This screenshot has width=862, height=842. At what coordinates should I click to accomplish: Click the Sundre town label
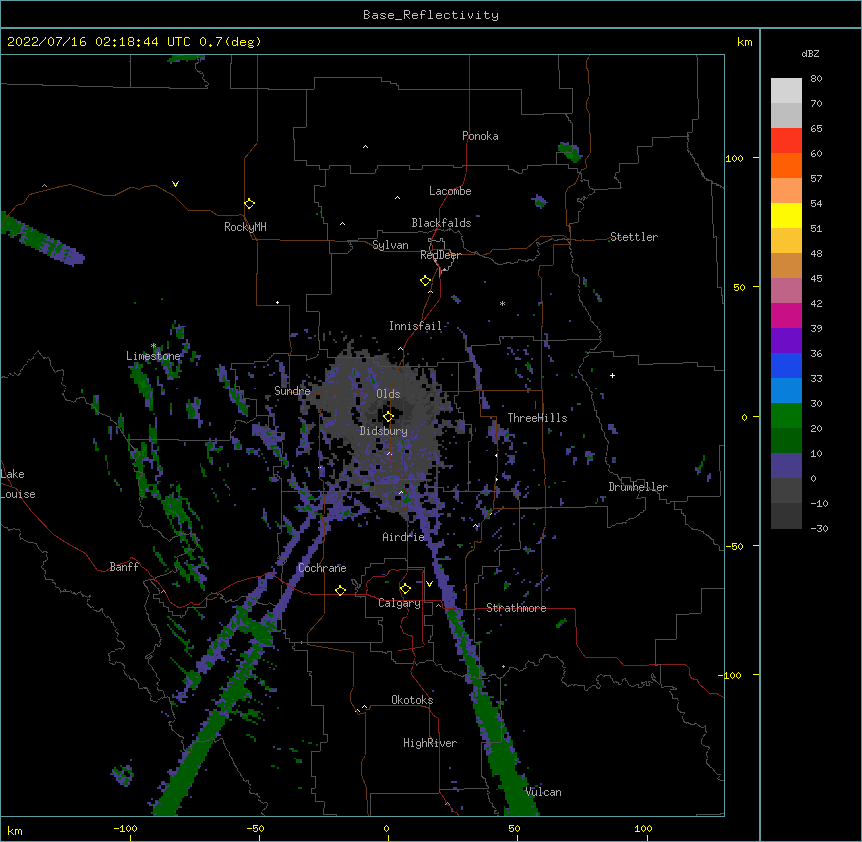[292, 391]
